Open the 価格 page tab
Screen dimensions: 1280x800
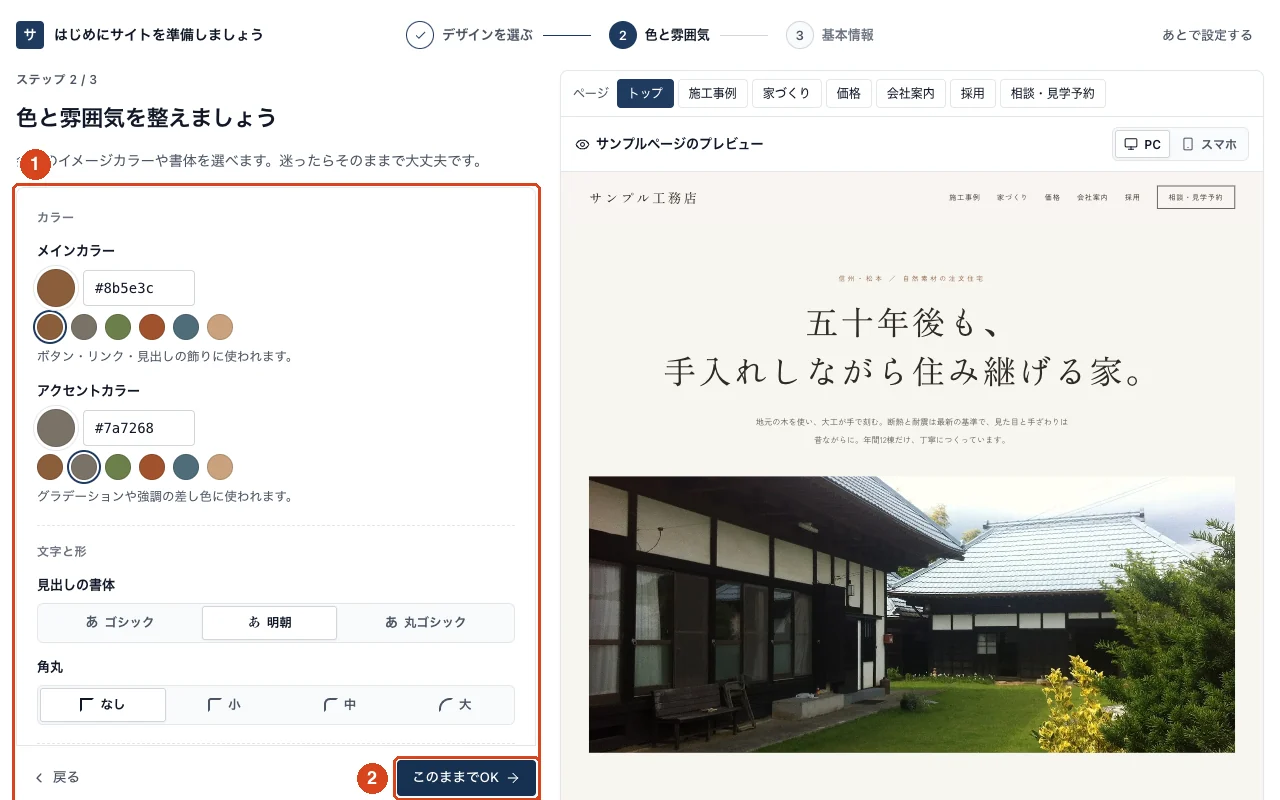[849, 93]
